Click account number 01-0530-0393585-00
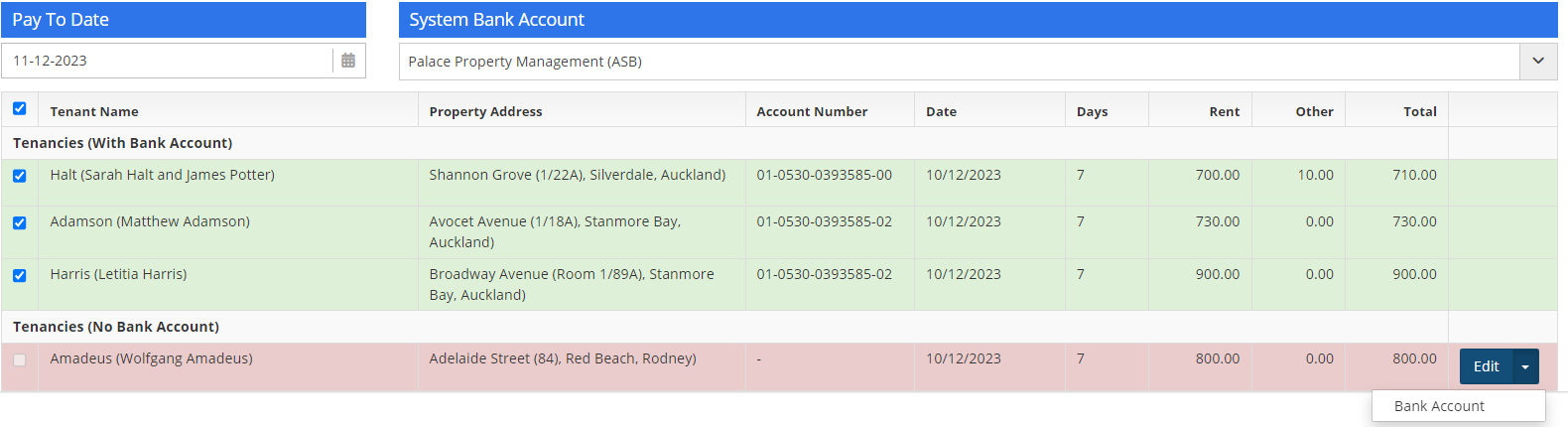1568x427 pixels. 825,175
